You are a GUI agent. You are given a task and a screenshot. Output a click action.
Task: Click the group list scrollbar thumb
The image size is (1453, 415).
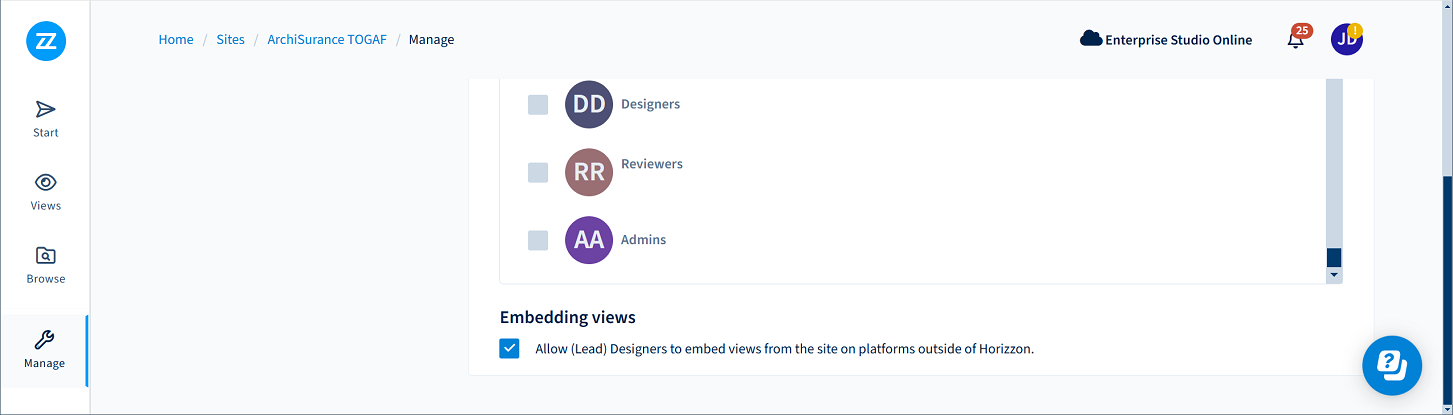pyautogui.click(x=1334, y=257)
